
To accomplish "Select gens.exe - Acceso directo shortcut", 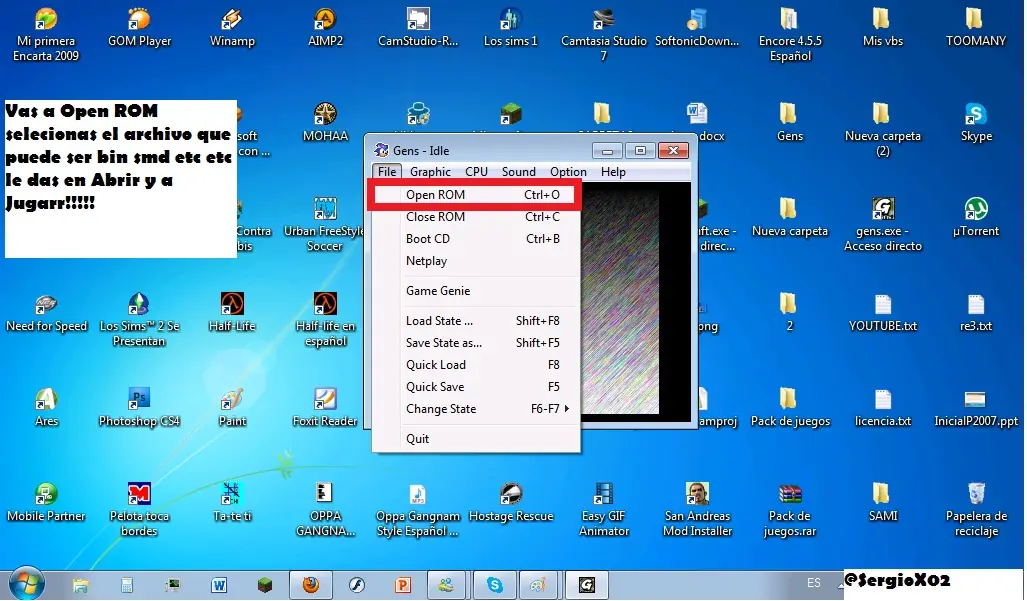I will pyautogui.click(x=883, y=225).
